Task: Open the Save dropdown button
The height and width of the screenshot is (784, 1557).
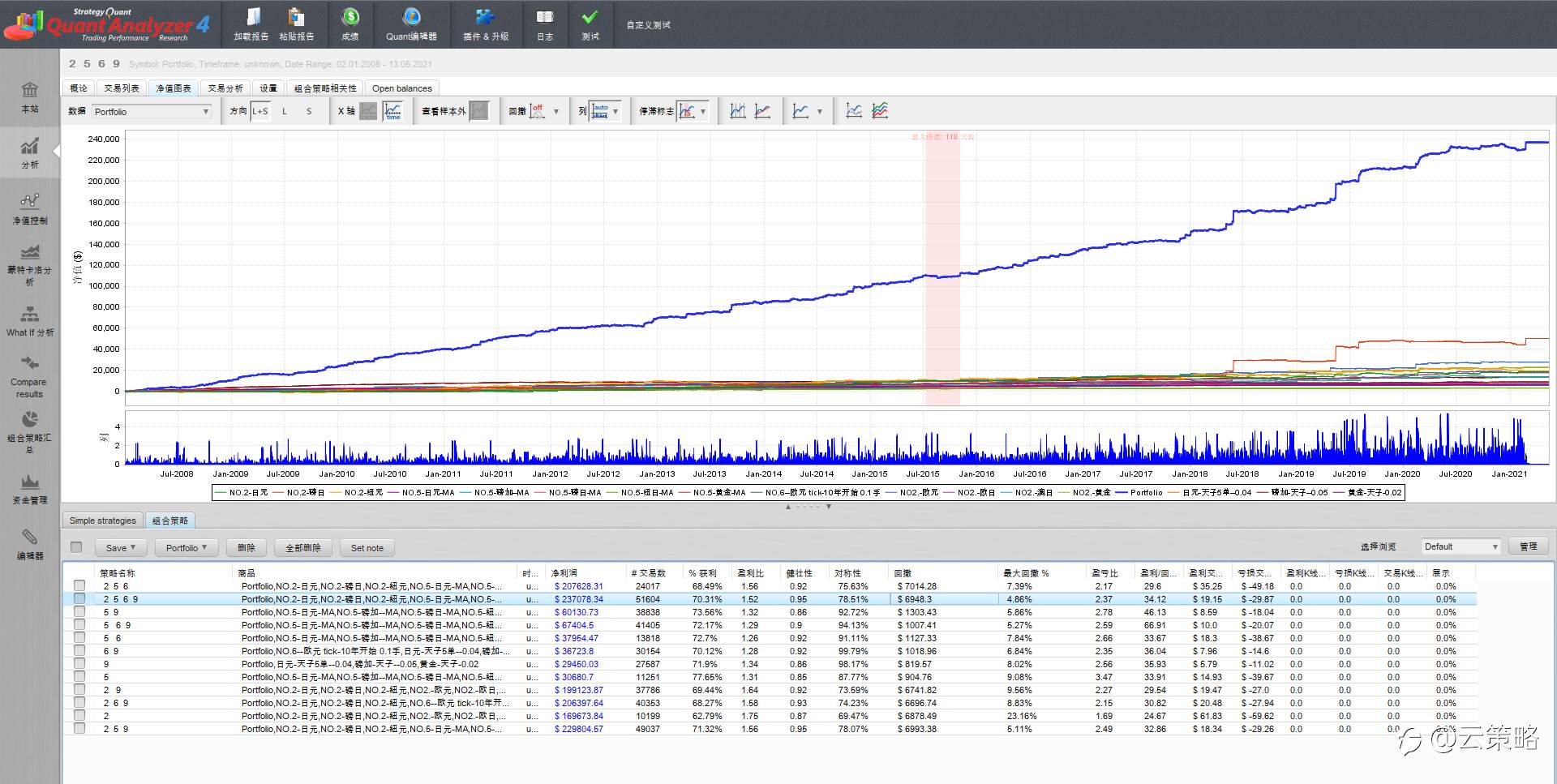Action: 121,548
